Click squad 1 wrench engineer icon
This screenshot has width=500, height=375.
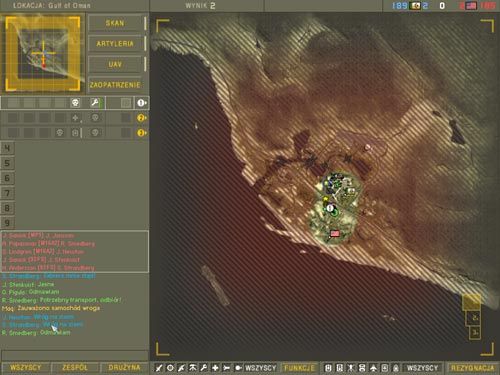click(95, 103)
